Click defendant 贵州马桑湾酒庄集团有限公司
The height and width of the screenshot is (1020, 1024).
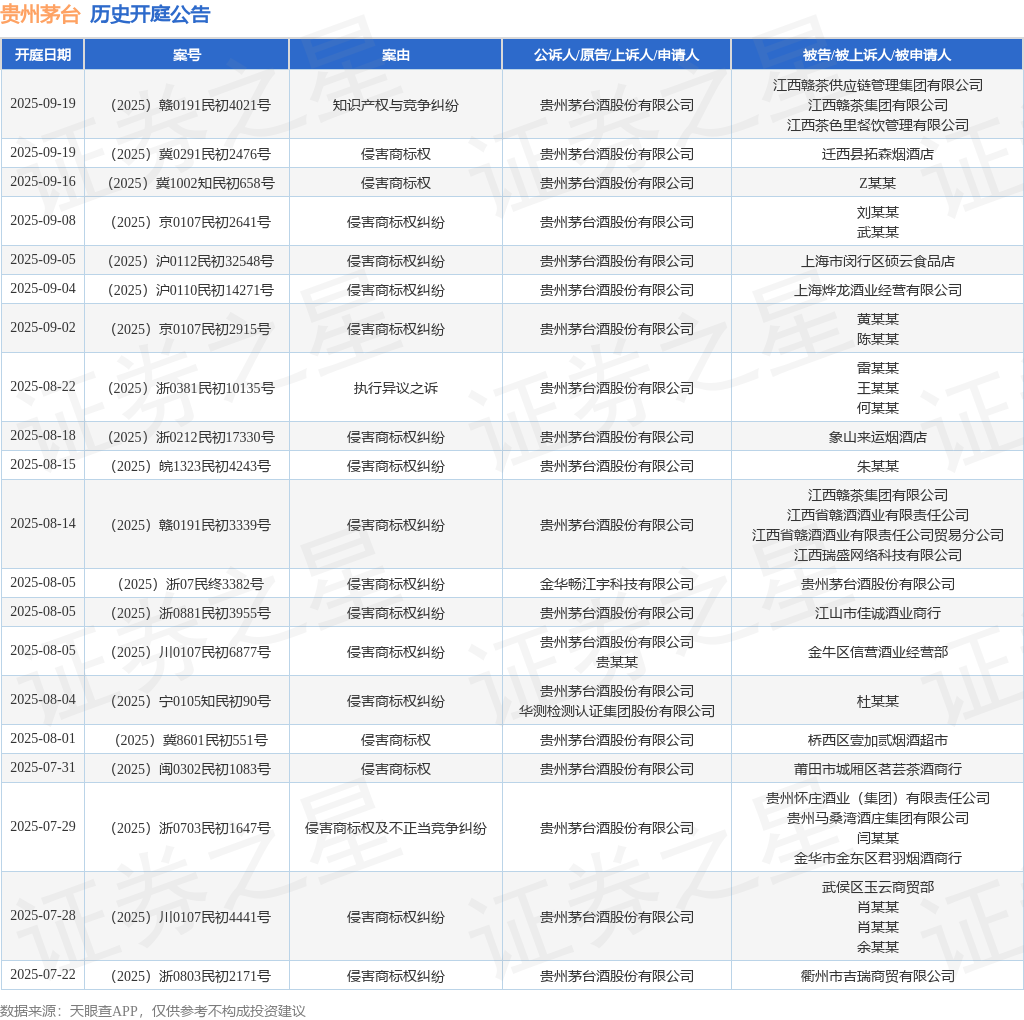pyautogui.click(x=878, y=818)
